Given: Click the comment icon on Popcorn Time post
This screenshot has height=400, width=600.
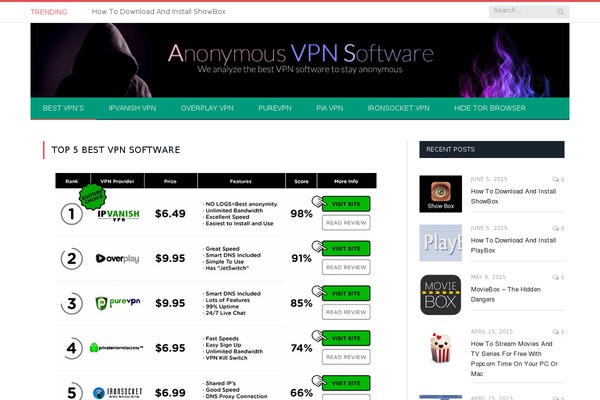Looking at the screenshot, I should coord(555,332).
